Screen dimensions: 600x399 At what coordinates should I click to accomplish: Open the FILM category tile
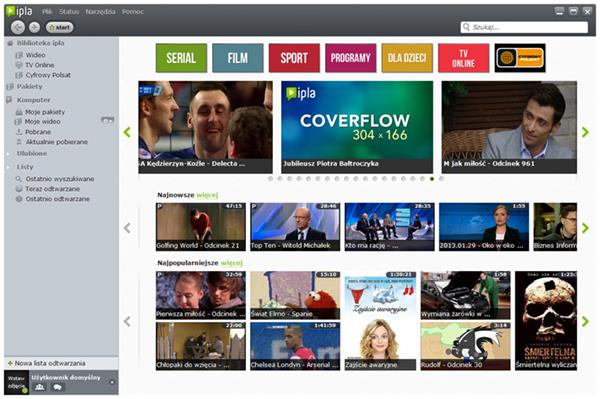(238, 58)
